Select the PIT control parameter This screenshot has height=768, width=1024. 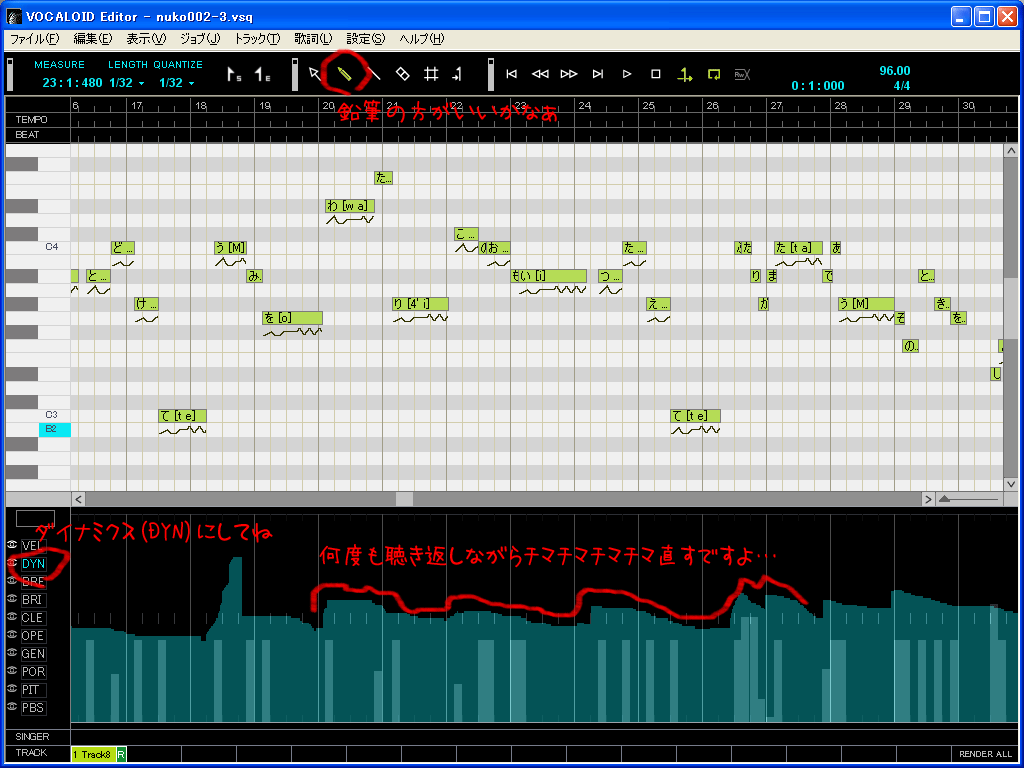tap(33, 690)
